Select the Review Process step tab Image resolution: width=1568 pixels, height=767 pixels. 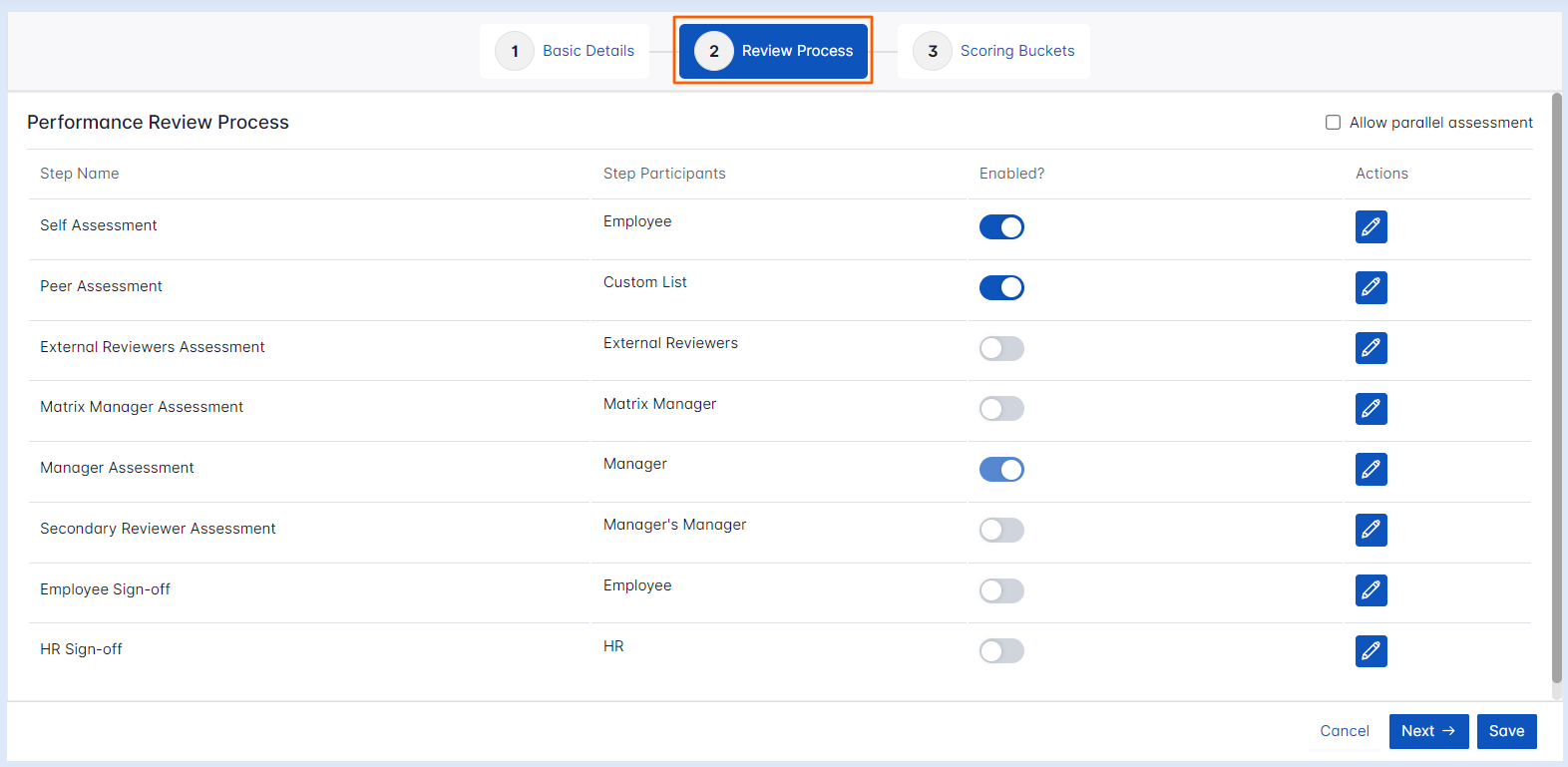tap(773, 51)
